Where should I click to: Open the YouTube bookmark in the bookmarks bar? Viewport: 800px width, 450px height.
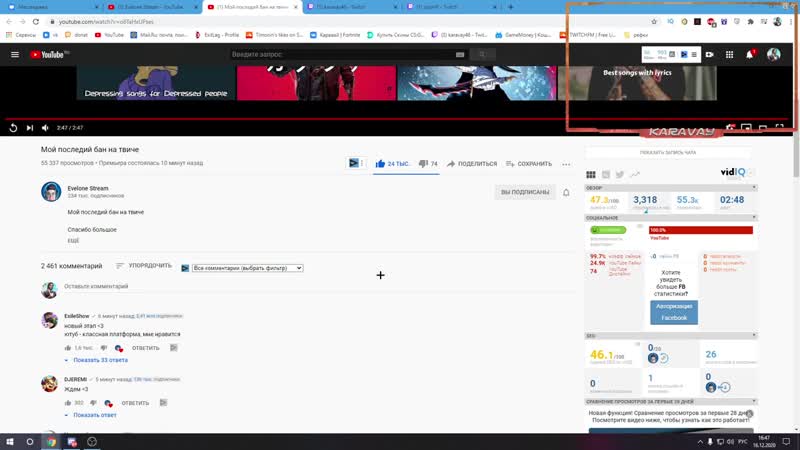pos(109,35)
